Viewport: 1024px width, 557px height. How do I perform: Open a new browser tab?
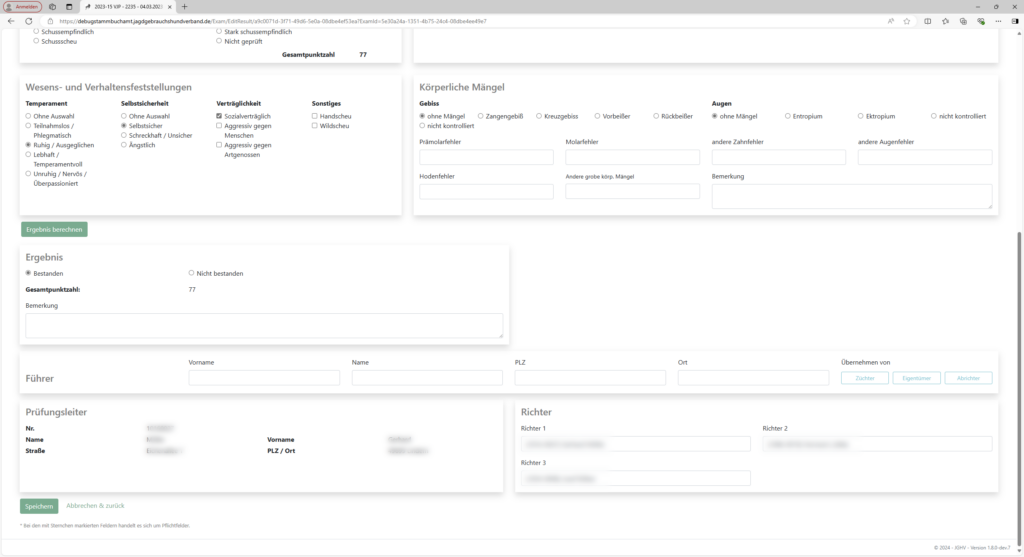[184, 7]
